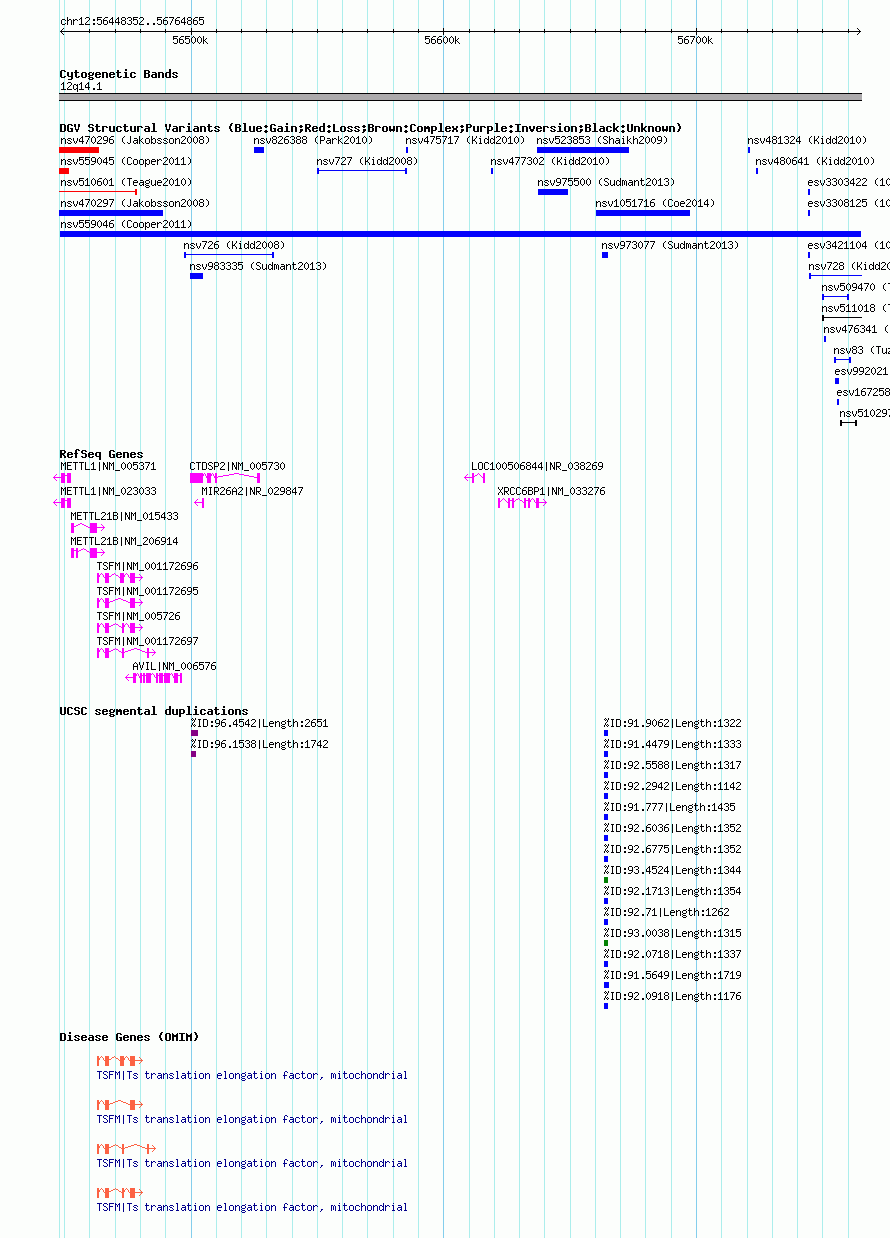Click nsv726 (Kidd2008) label
890x1238 pixels.
click(234, 246)
